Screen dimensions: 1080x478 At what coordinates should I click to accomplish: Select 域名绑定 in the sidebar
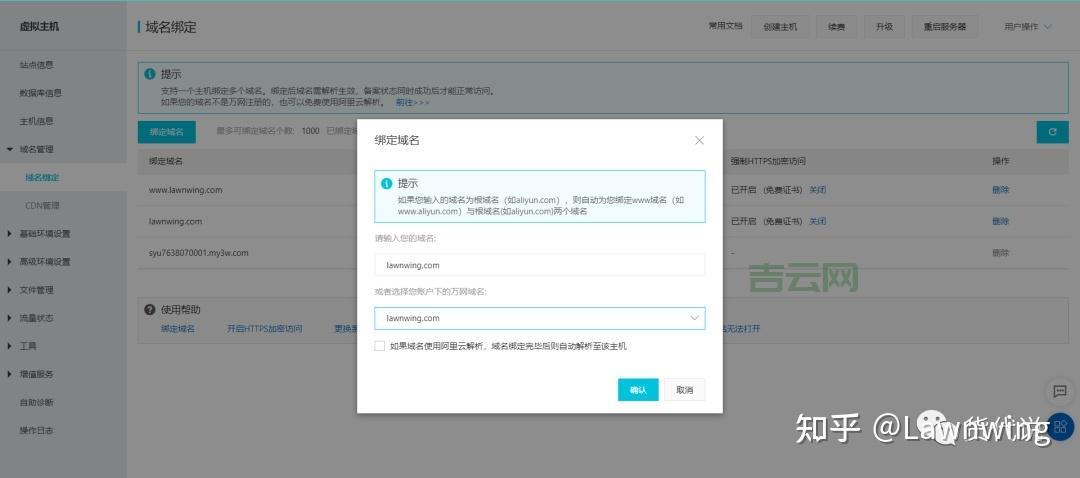42,177
